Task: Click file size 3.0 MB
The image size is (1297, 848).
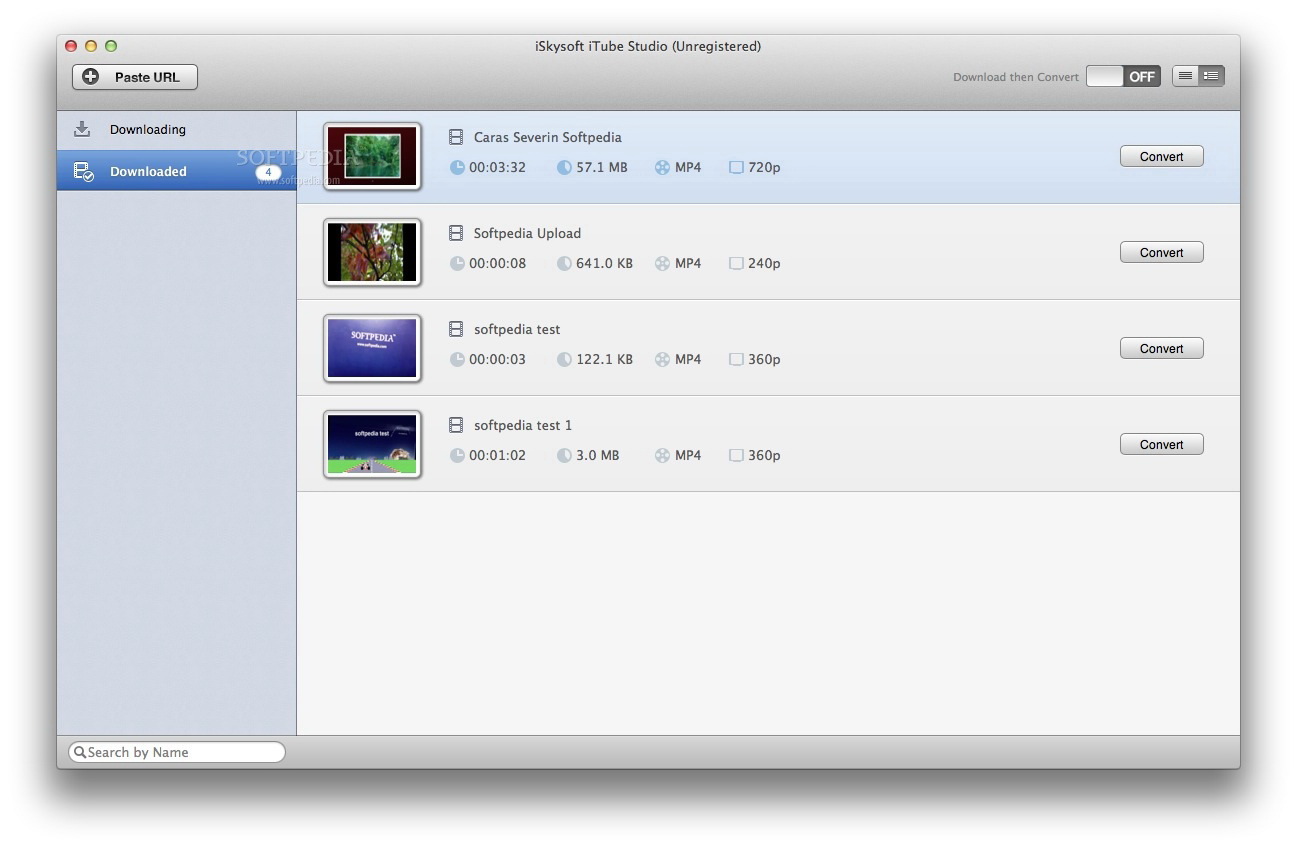Action: [x=597, y=455]
